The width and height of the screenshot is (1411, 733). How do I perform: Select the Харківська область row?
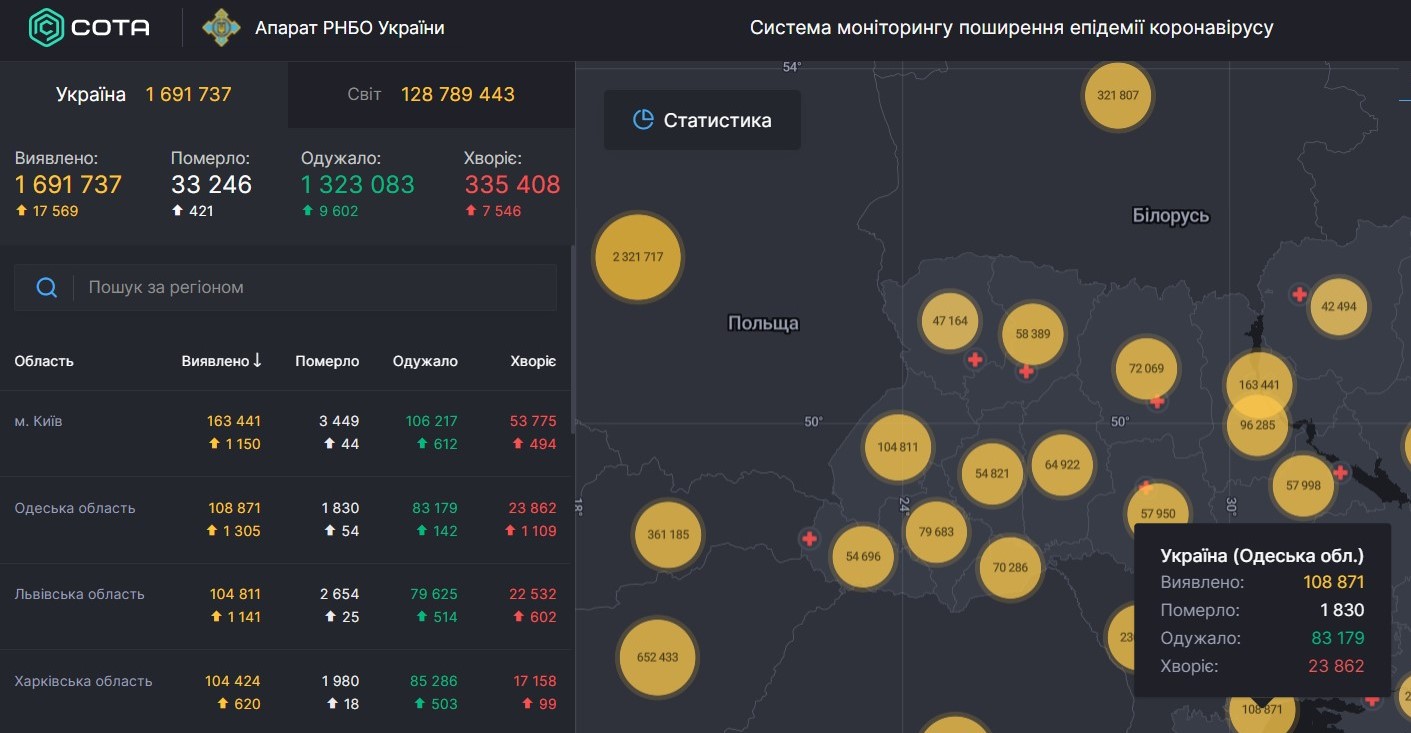pyautogui.click(x=285, y=691)
